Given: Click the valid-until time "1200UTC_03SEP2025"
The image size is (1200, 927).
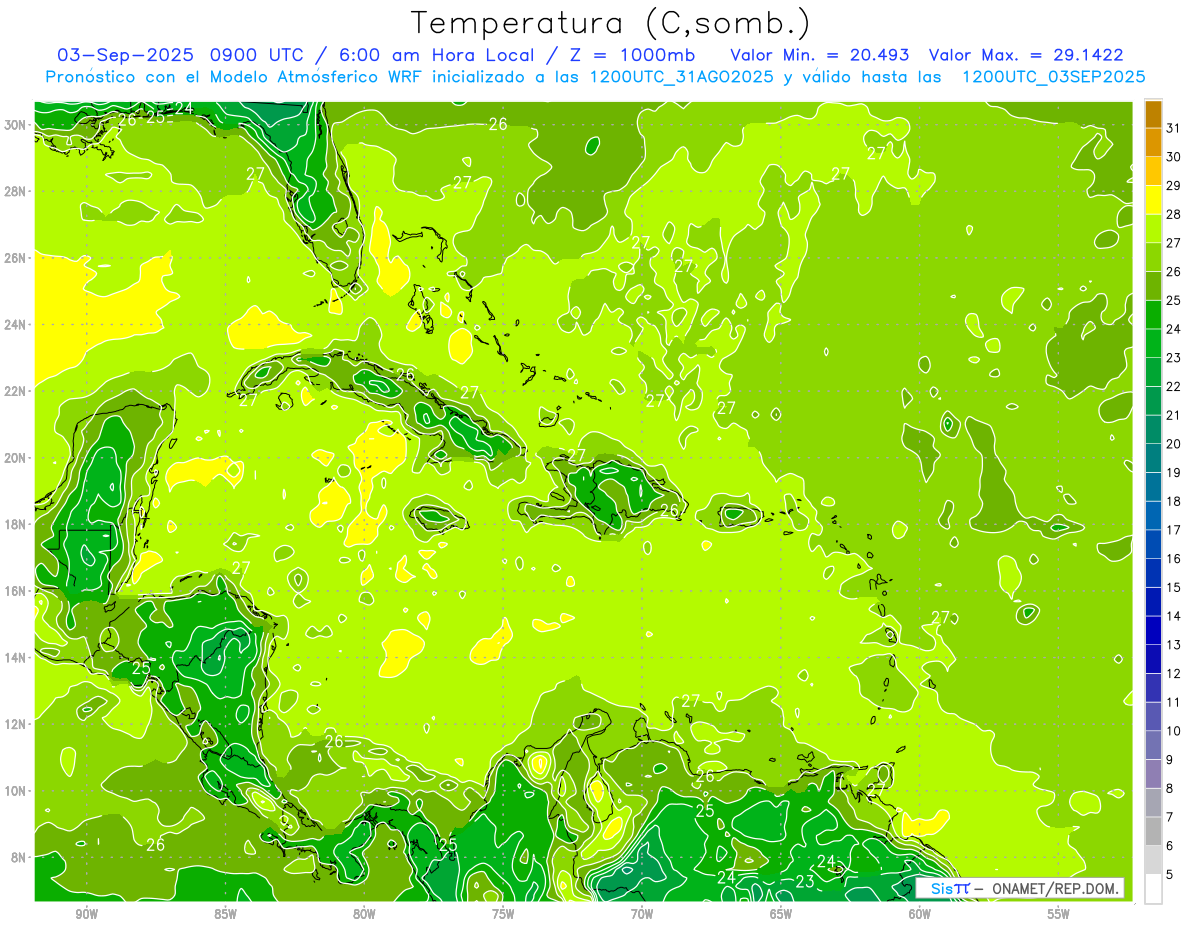Looking at the screenshot, I should pos(1053,77).
